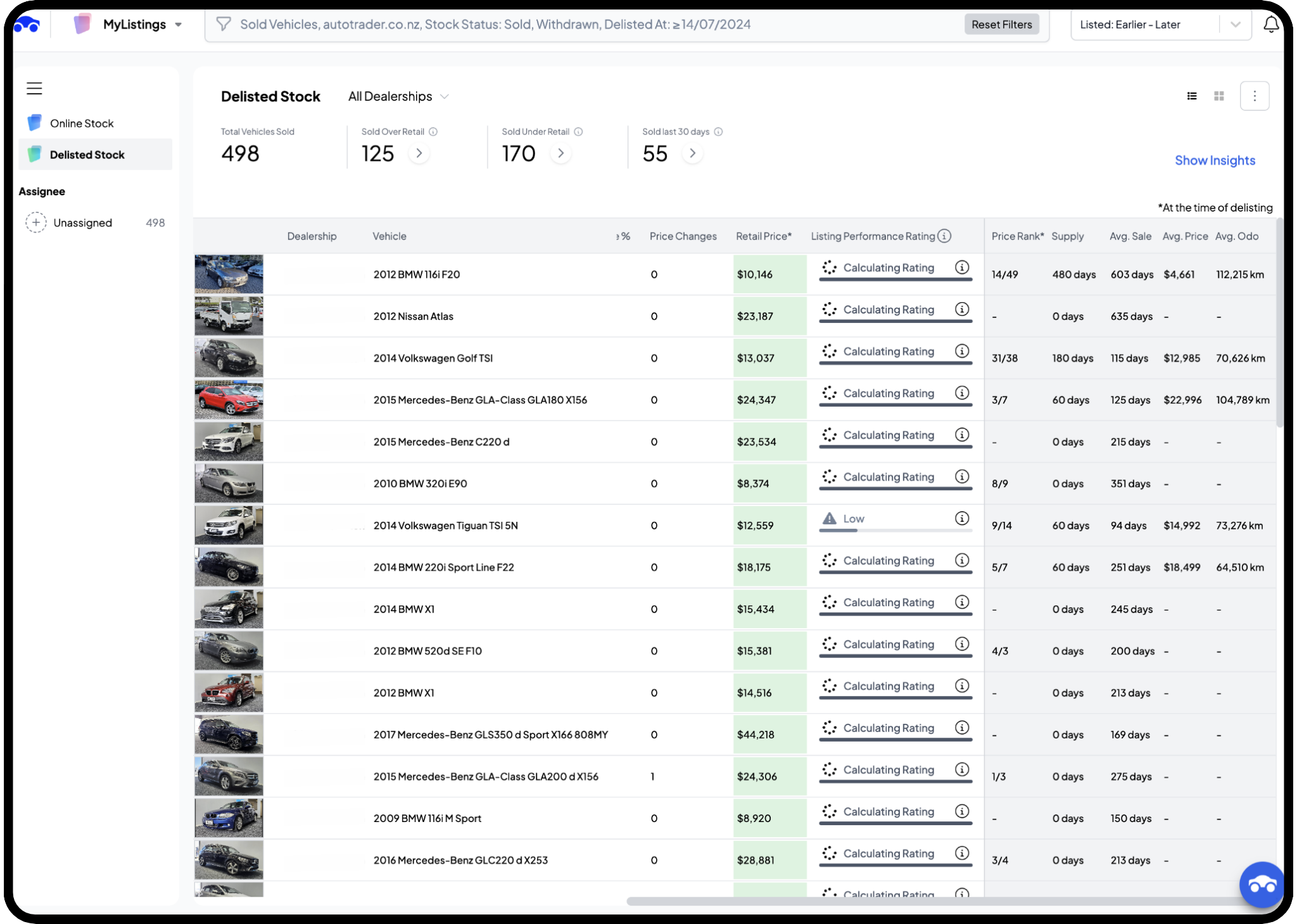The width and height of the screenshot is (1297, 924).
Task: Switch to grid view layout
Action: pyautogui.click(x=1219, y=96)
